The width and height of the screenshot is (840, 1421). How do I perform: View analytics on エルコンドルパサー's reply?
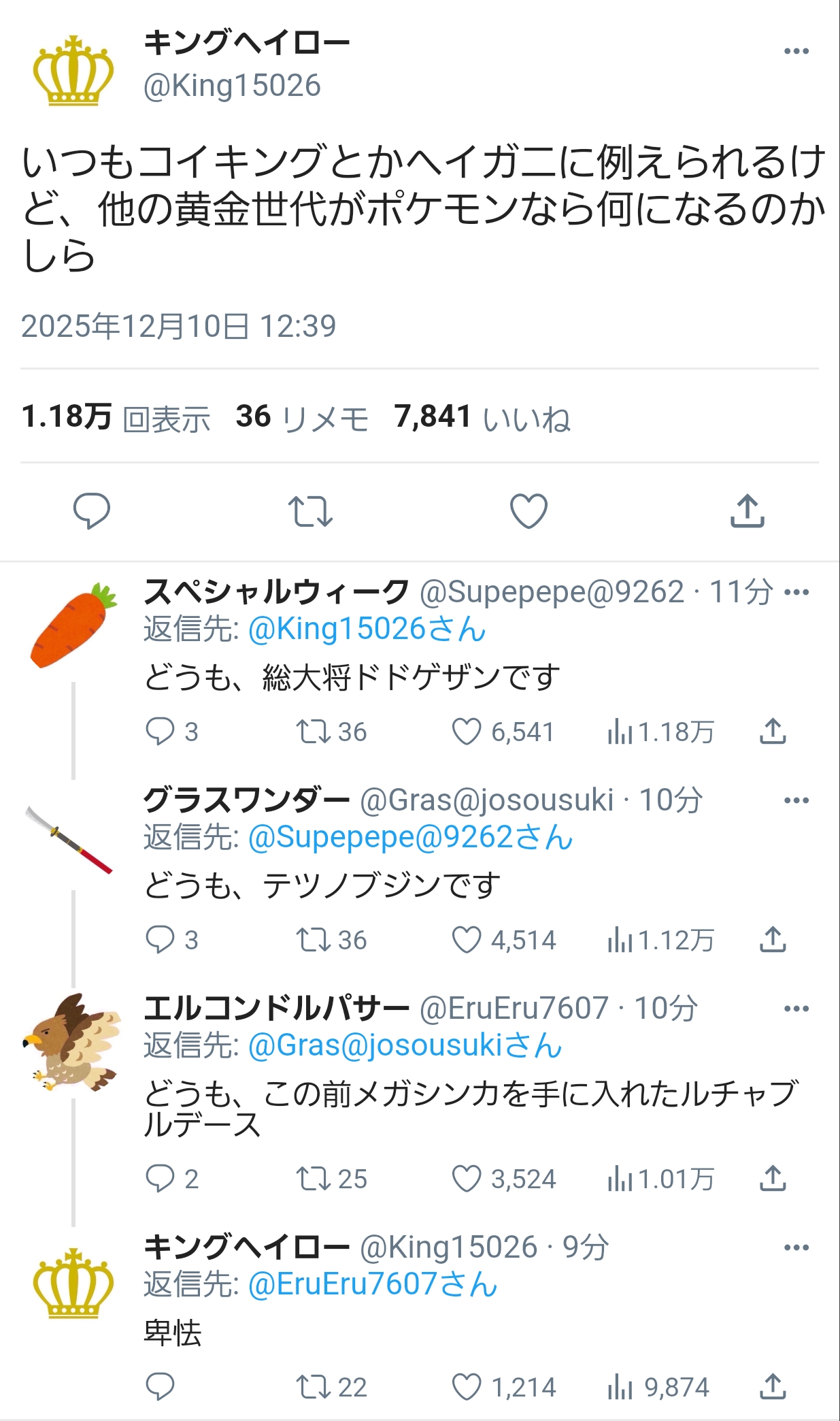pos(620,1179)
